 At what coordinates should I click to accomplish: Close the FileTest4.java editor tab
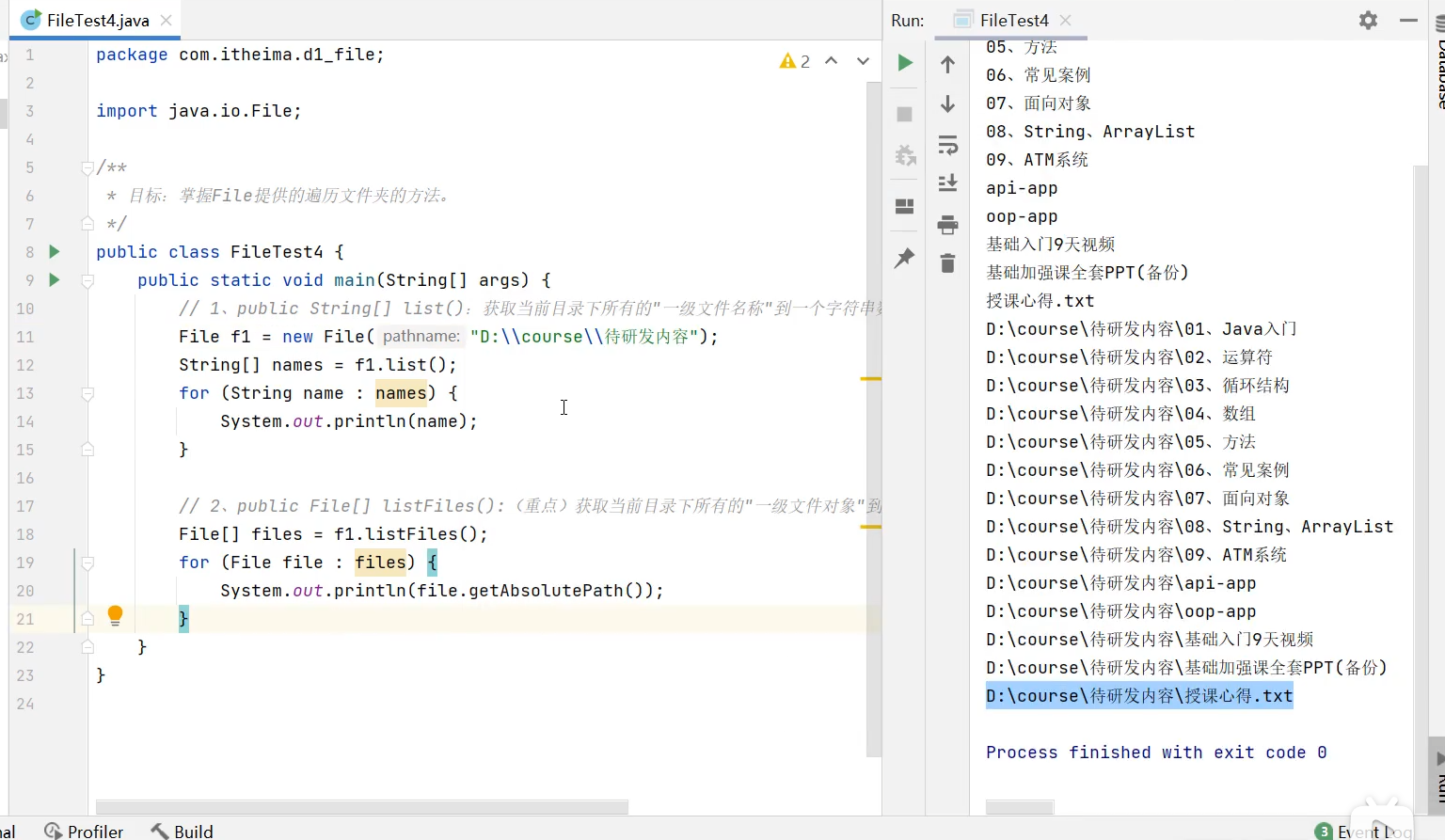pyautogui.click(x=167, y=20)
